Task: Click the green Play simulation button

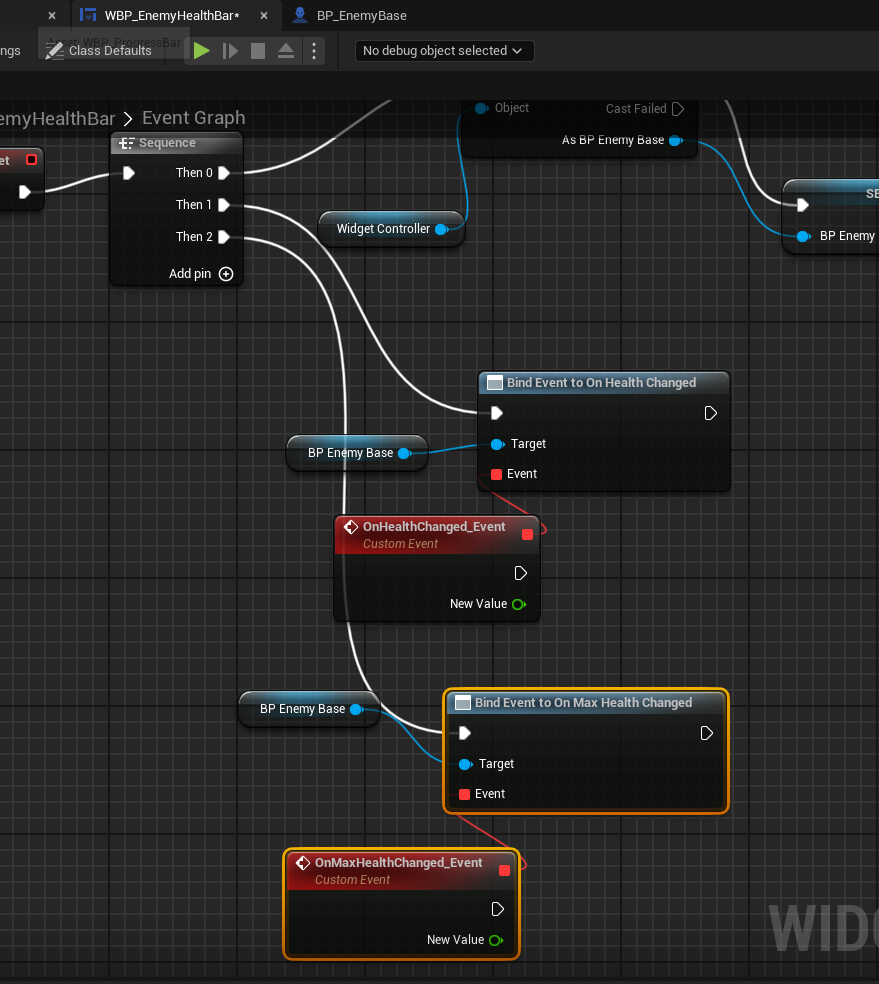Action: click(201, 51)
